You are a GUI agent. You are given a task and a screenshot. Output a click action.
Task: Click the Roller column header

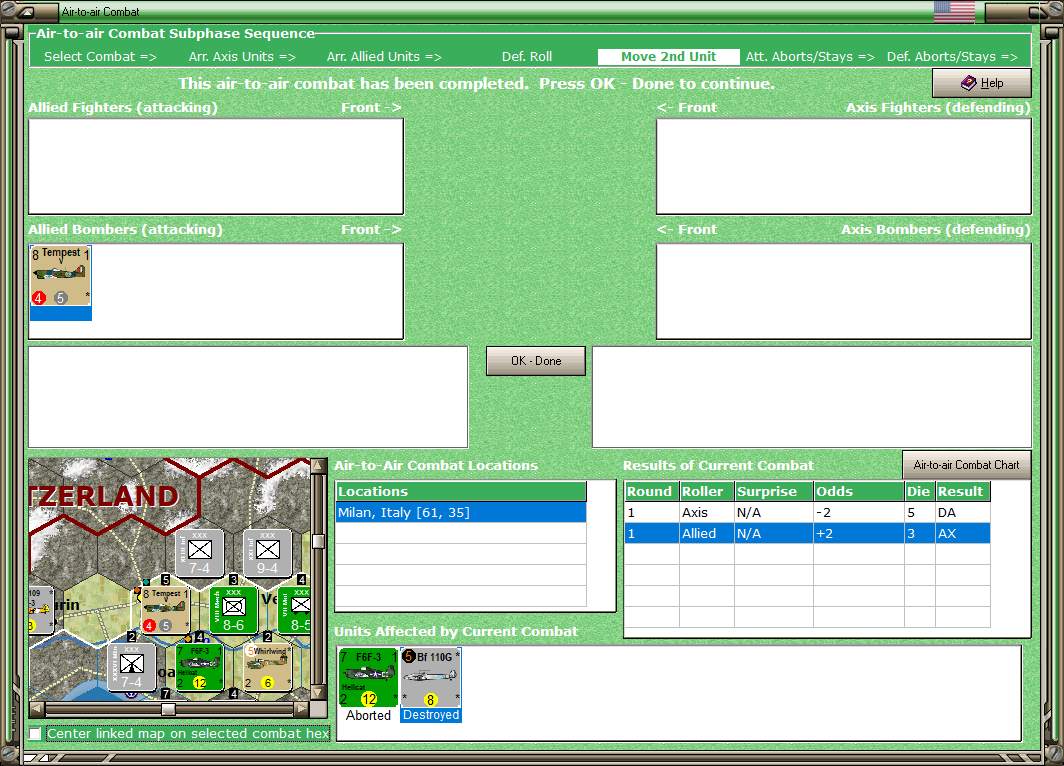coord(707,491)
